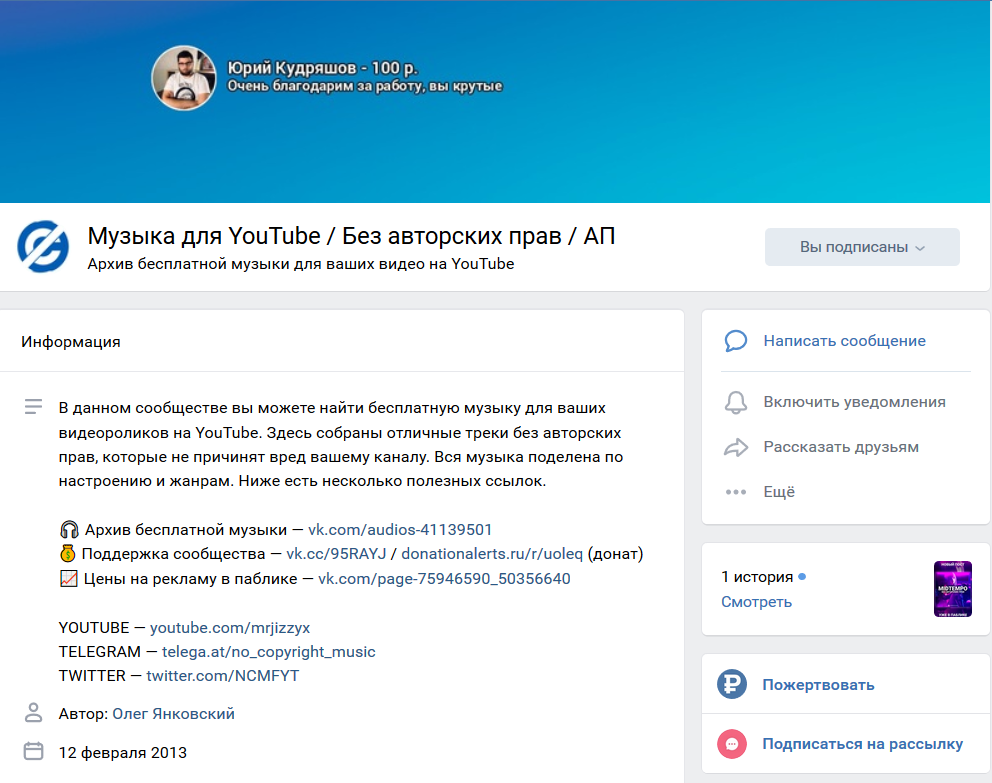Open the vk.com/page-75946590_50356640 link
Image resolution: width=992 pixels, height=783 pixels.
444,579
